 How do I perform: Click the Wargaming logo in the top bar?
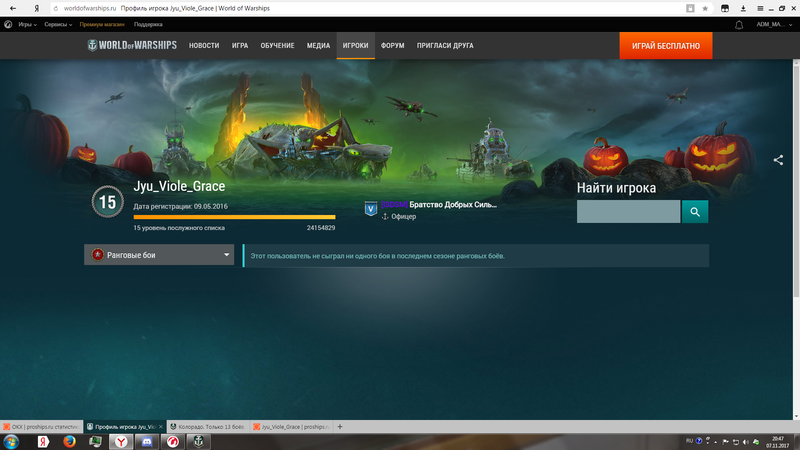click(x=8, y=24)
